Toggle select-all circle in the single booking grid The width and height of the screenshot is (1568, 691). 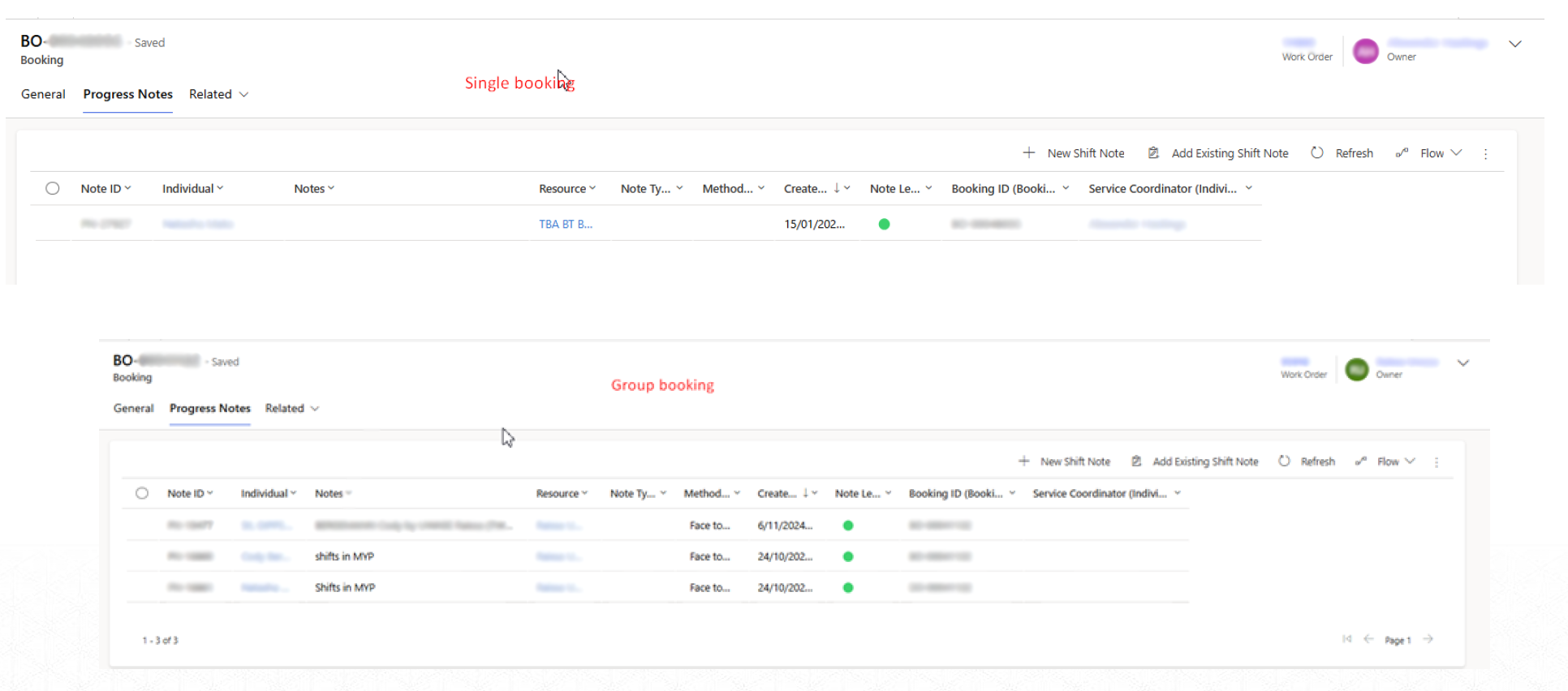point(53,188)
